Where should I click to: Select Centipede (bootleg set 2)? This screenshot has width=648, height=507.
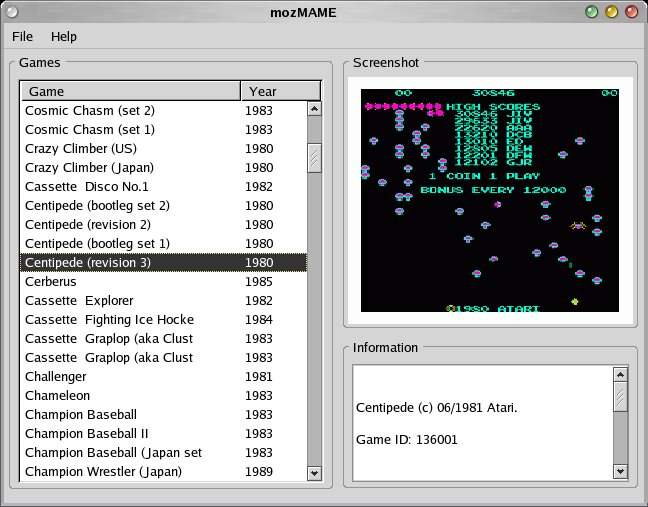tap(164, 206)
